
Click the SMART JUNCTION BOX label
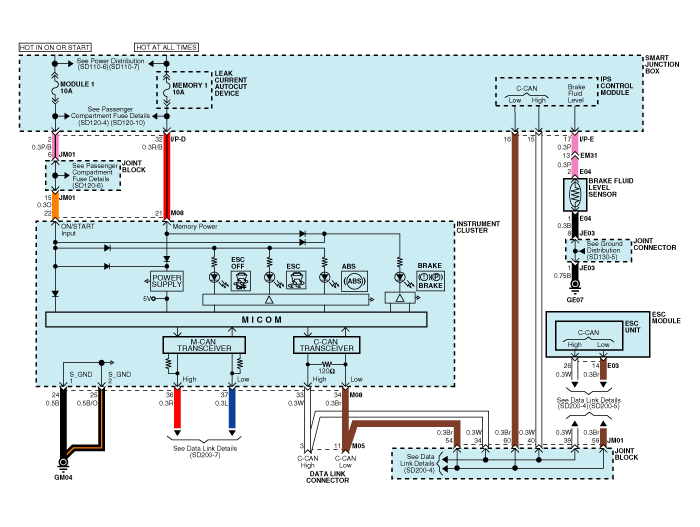[x=662, y=64]
